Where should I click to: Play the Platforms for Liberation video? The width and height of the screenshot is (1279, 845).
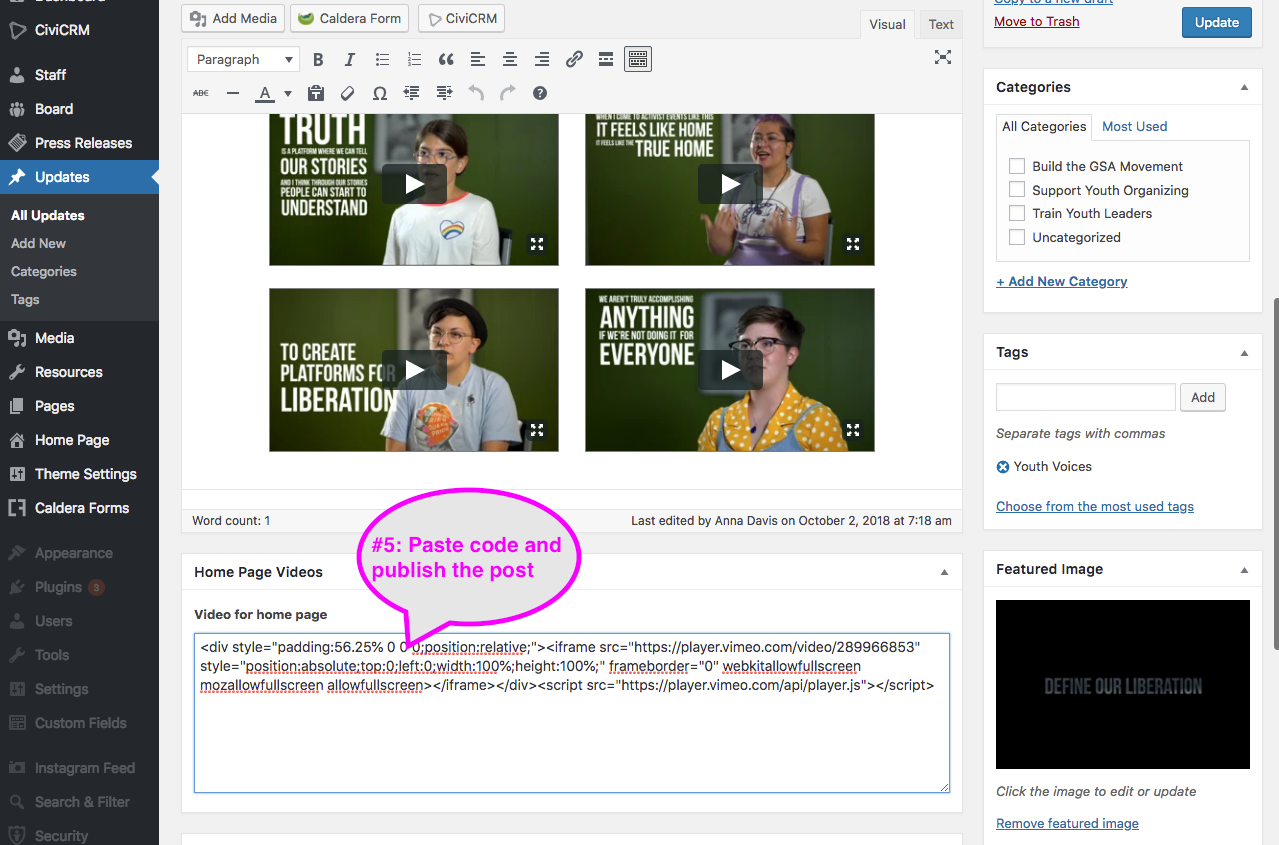click(414, 370)
